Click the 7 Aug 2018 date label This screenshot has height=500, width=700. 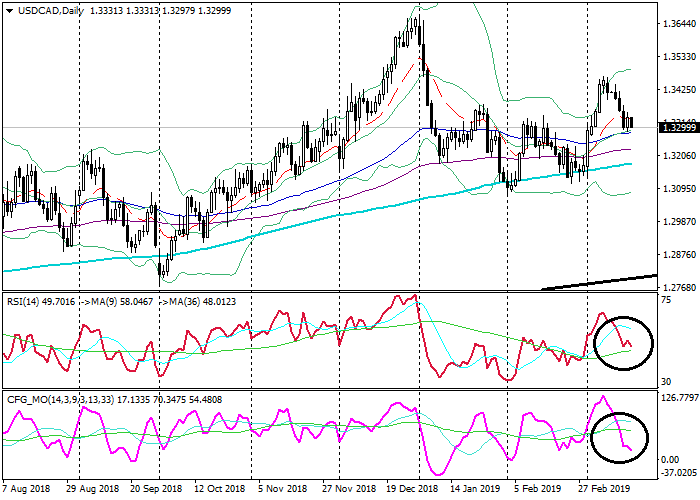click(28, 491)
